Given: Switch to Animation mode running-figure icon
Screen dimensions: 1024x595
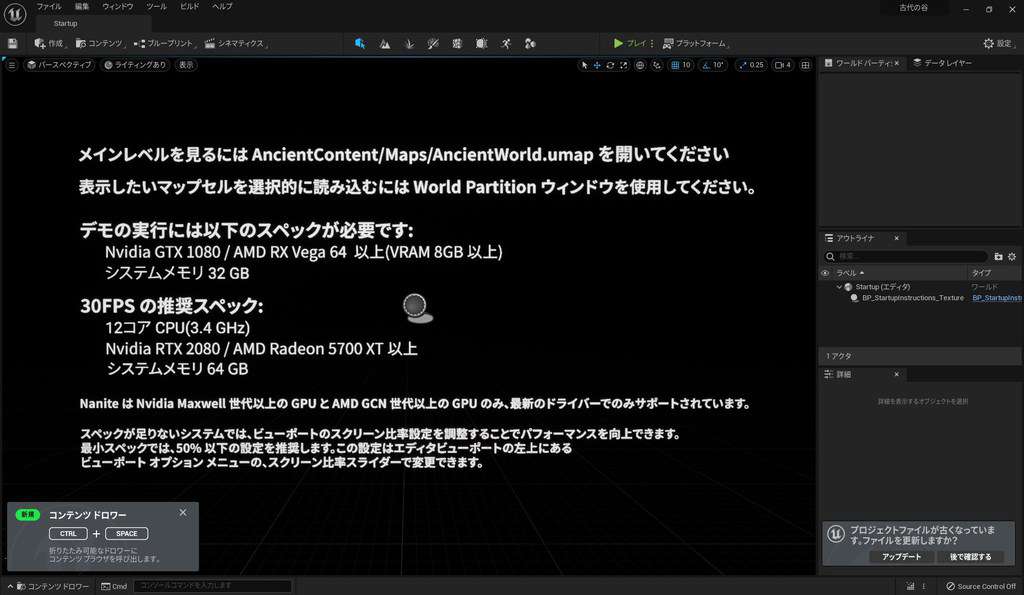Looking at the screenshot, I should tap(505, 43).
